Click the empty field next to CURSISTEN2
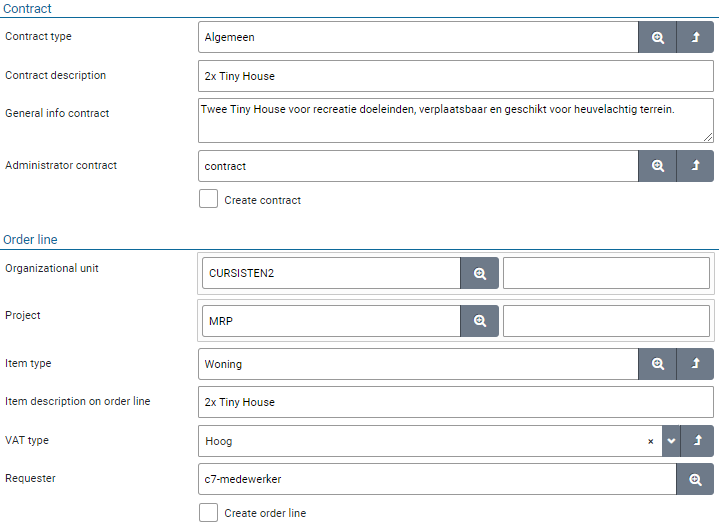719x529 pixels. [x=606, y=273]
